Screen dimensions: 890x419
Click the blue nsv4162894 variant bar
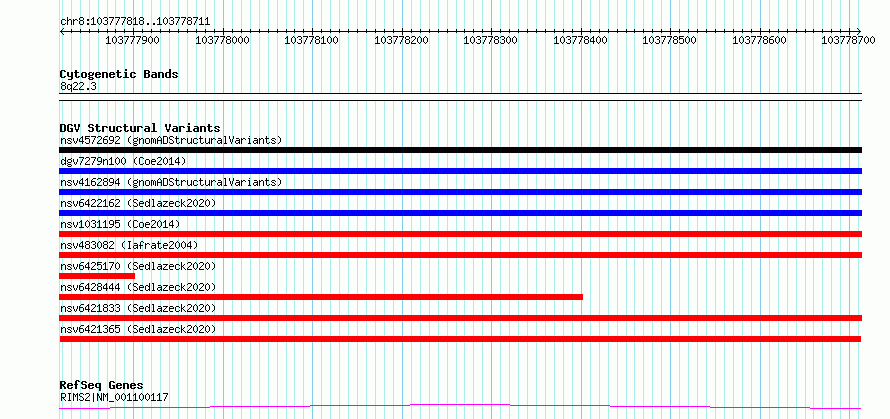point(460,192)
